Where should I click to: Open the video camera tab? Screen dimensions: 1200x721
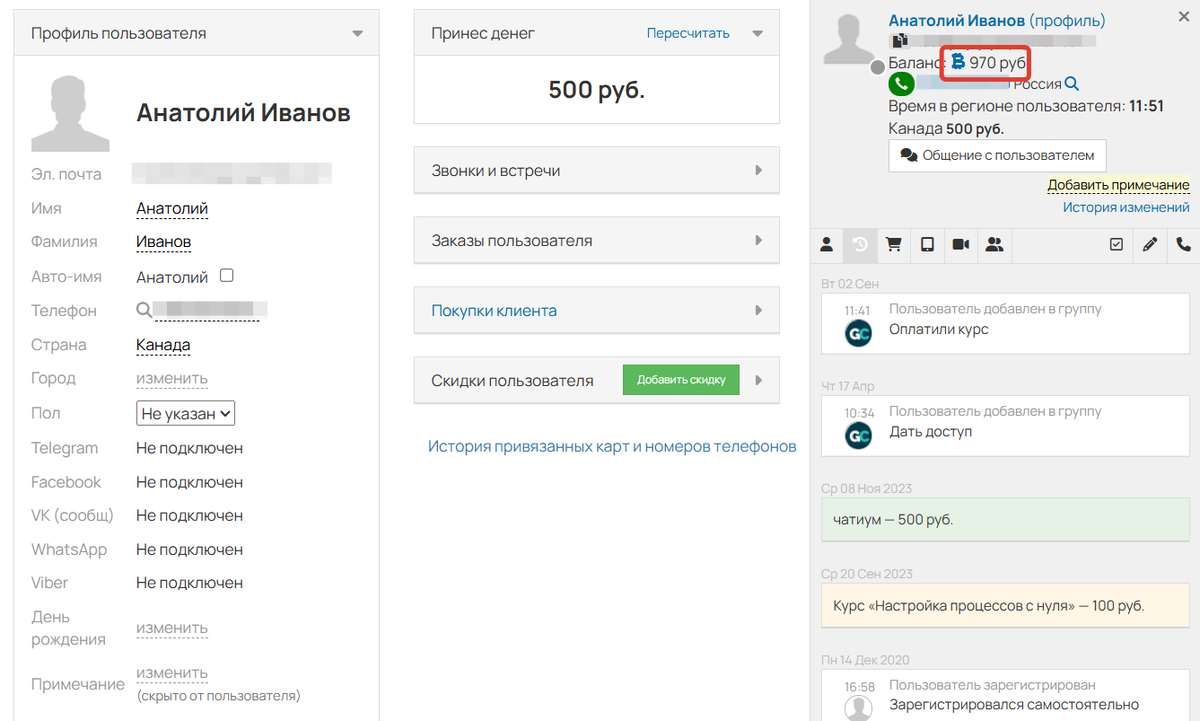961,245
